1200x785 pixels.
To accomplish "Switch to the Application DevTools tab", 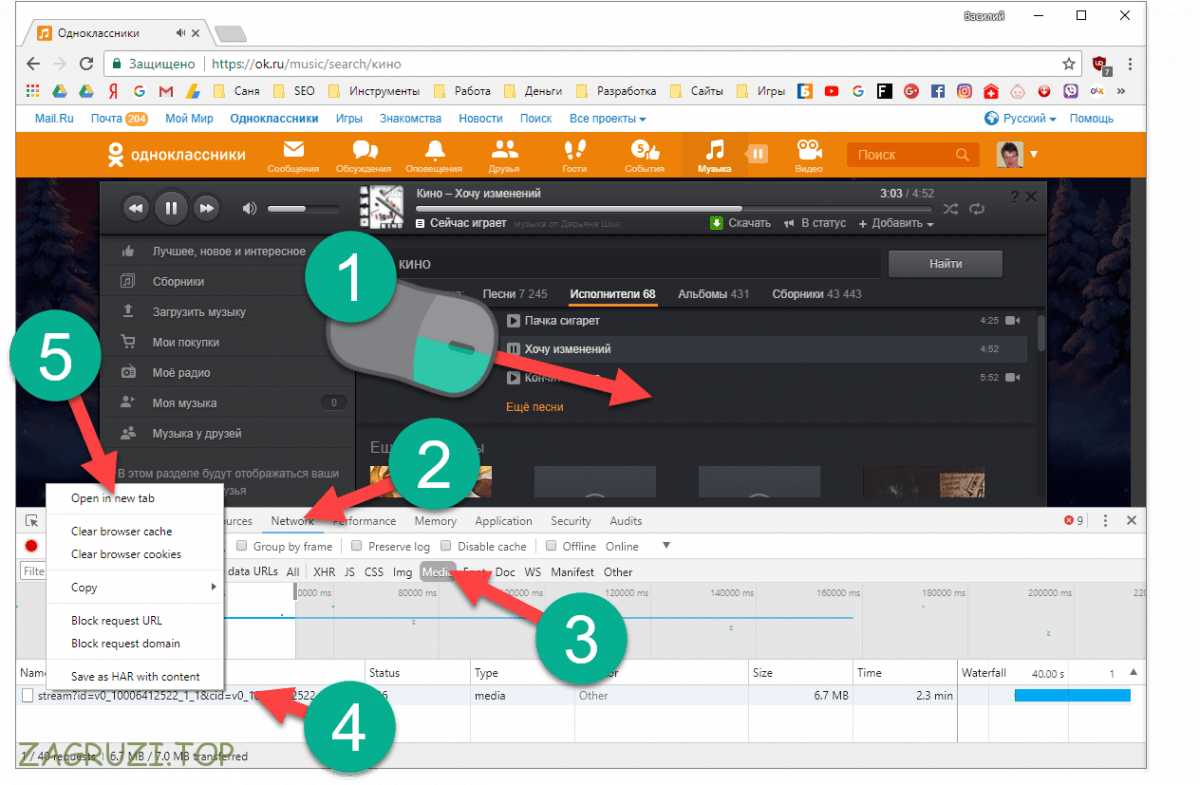I will [504, 521].
